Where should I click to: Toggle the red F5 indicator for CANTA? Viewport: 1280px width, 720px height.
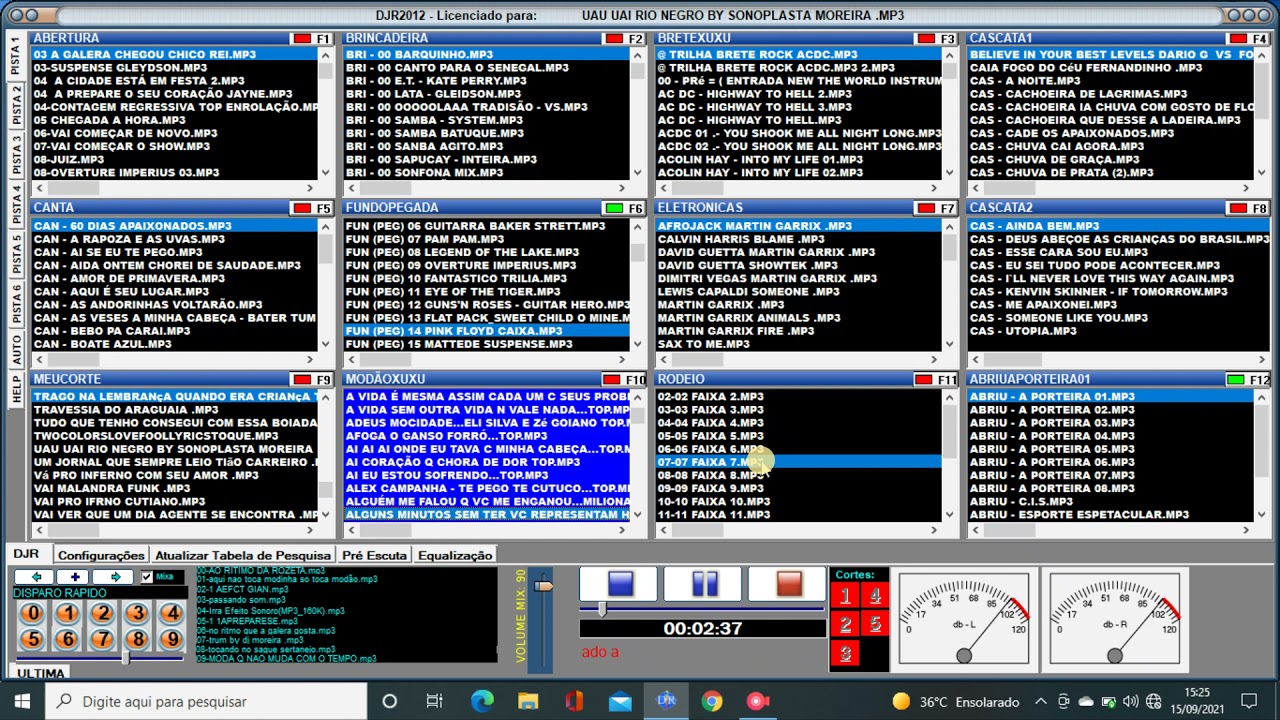coord(300,209)
